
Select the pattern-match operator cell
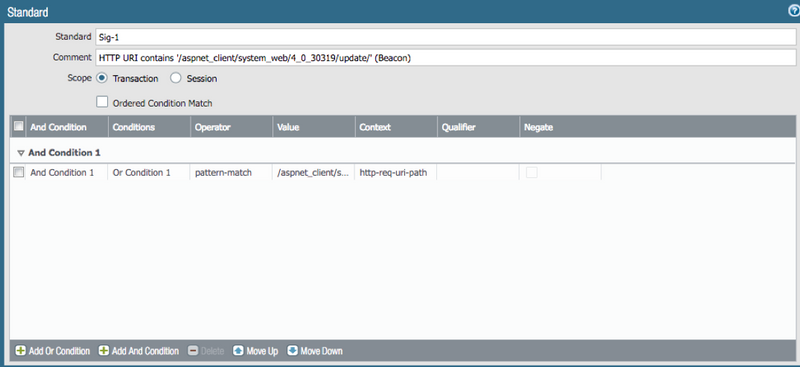pyautogui.click(x=232, y=173)
